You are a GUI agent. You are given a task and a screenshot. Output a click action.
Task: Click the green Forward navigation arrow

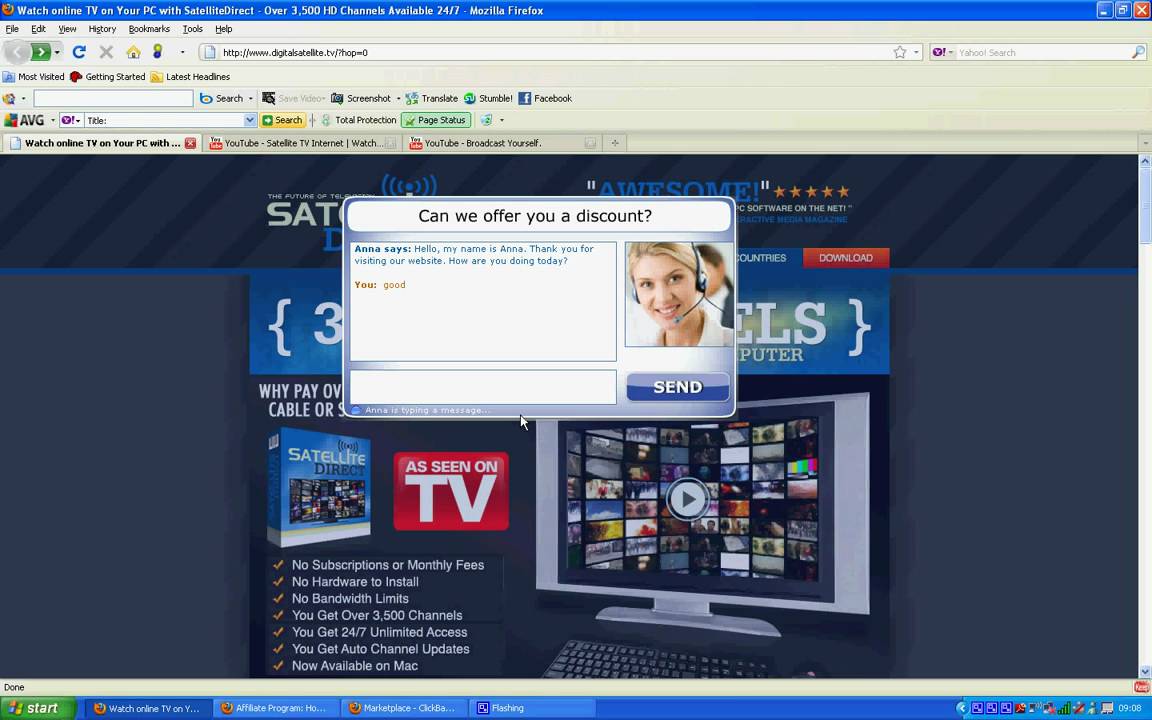point(41,52)
